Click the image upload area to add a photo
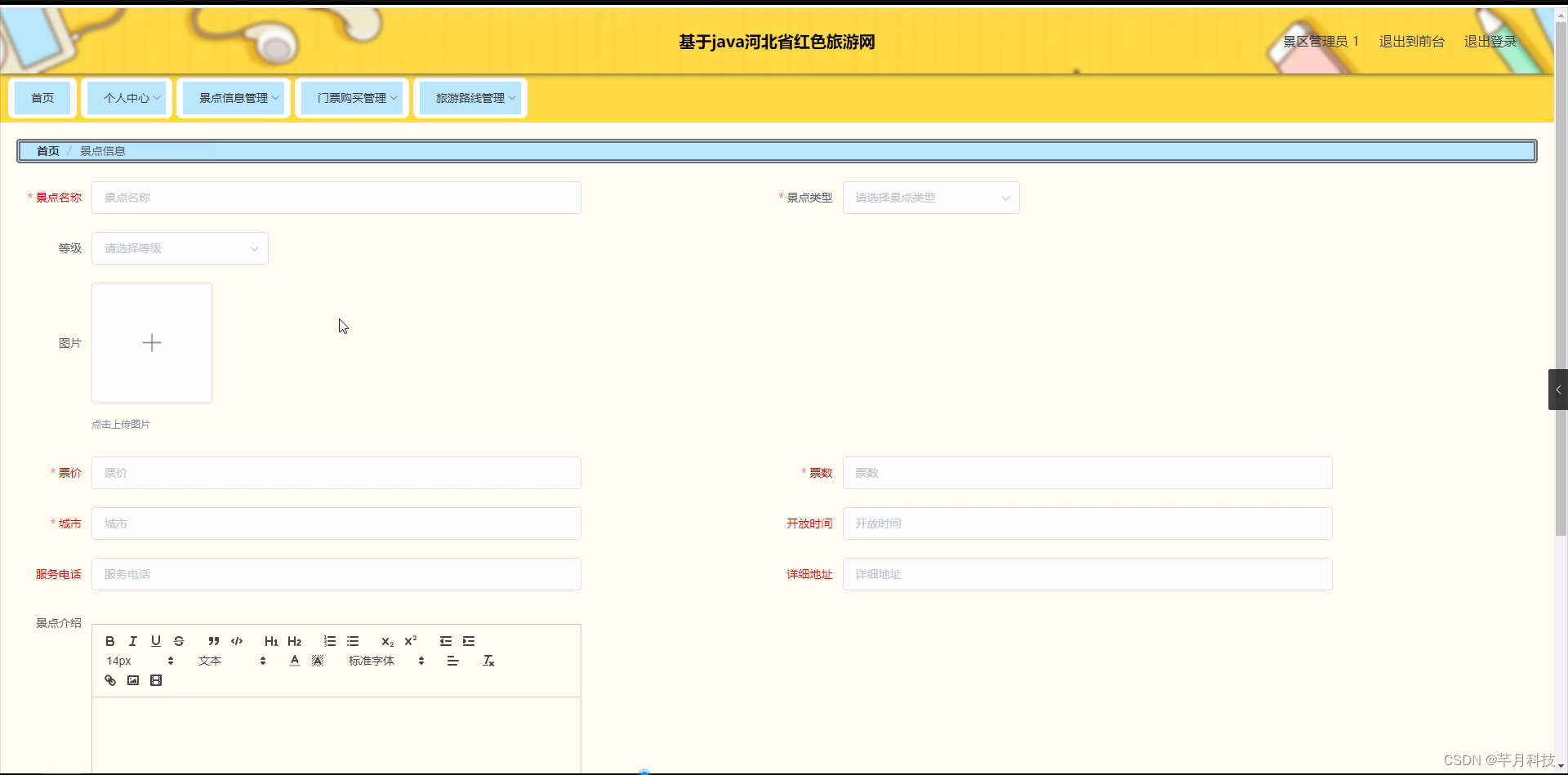The width and height of the screenshot is (1568, 775). (151, 342)
